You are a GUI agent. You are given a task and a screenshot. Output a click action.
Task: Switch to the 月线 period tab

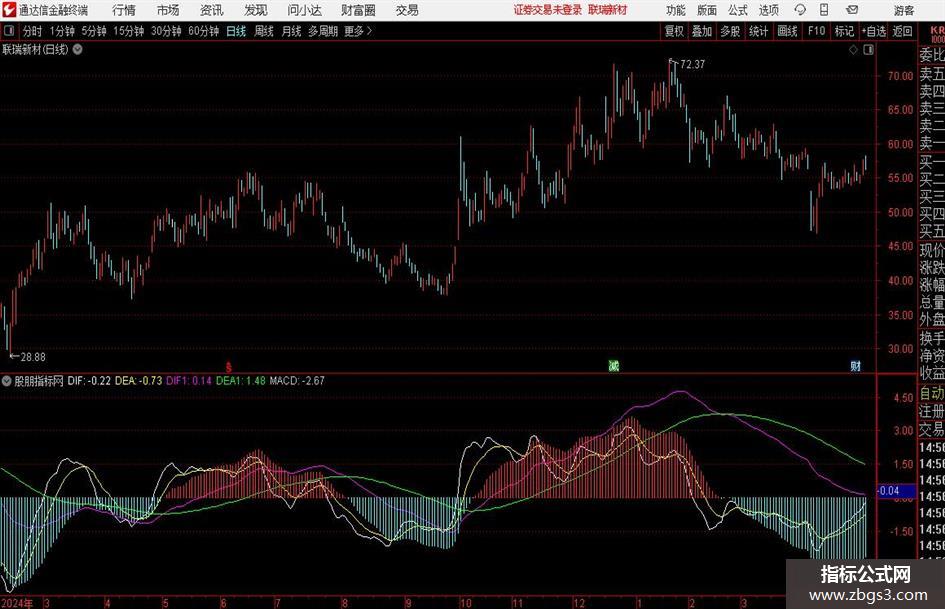pyautogui.click(x=292, y=31)
